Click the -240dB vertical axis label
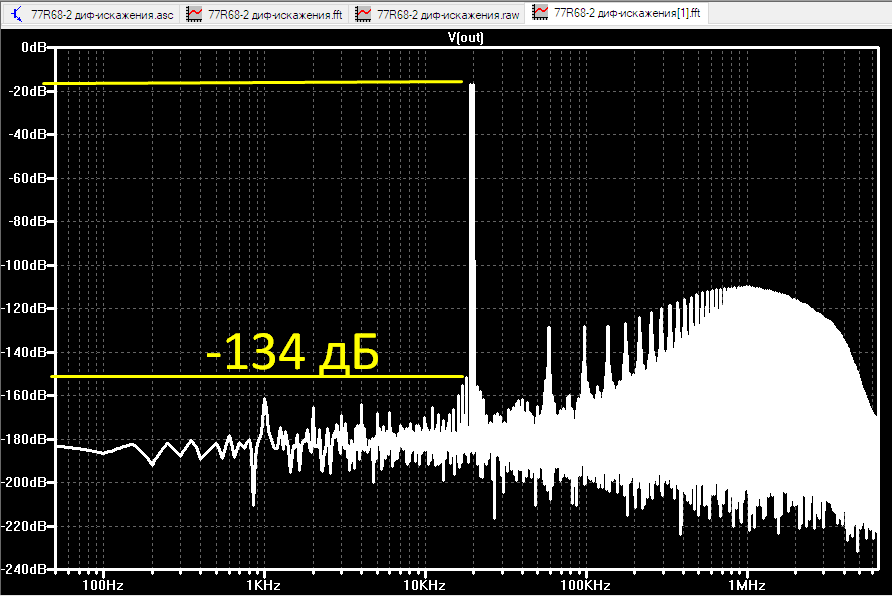 point(24,569)
